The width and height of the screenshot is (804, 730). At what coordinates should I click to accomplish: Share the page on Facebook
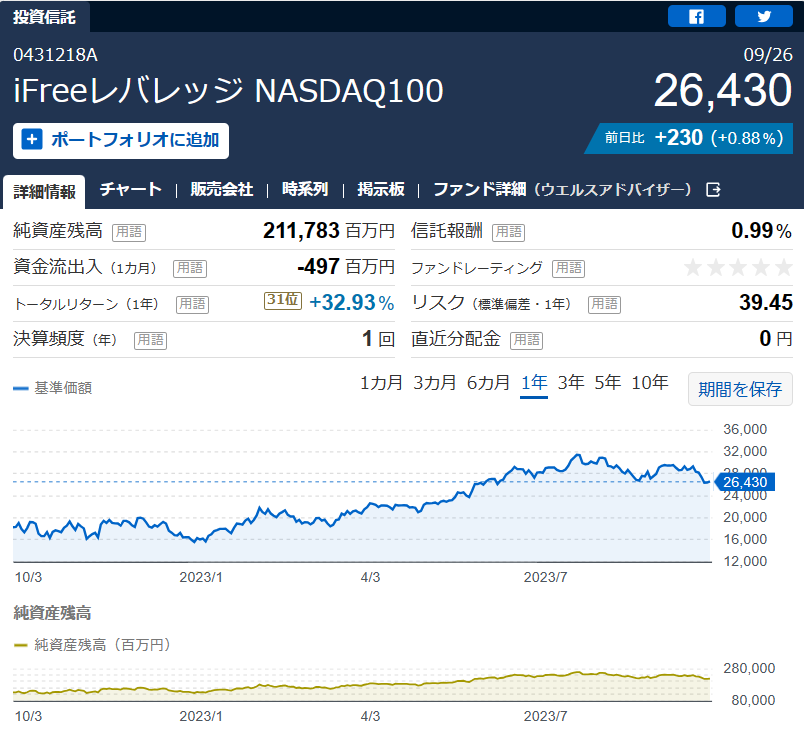[x=696, y=16]
